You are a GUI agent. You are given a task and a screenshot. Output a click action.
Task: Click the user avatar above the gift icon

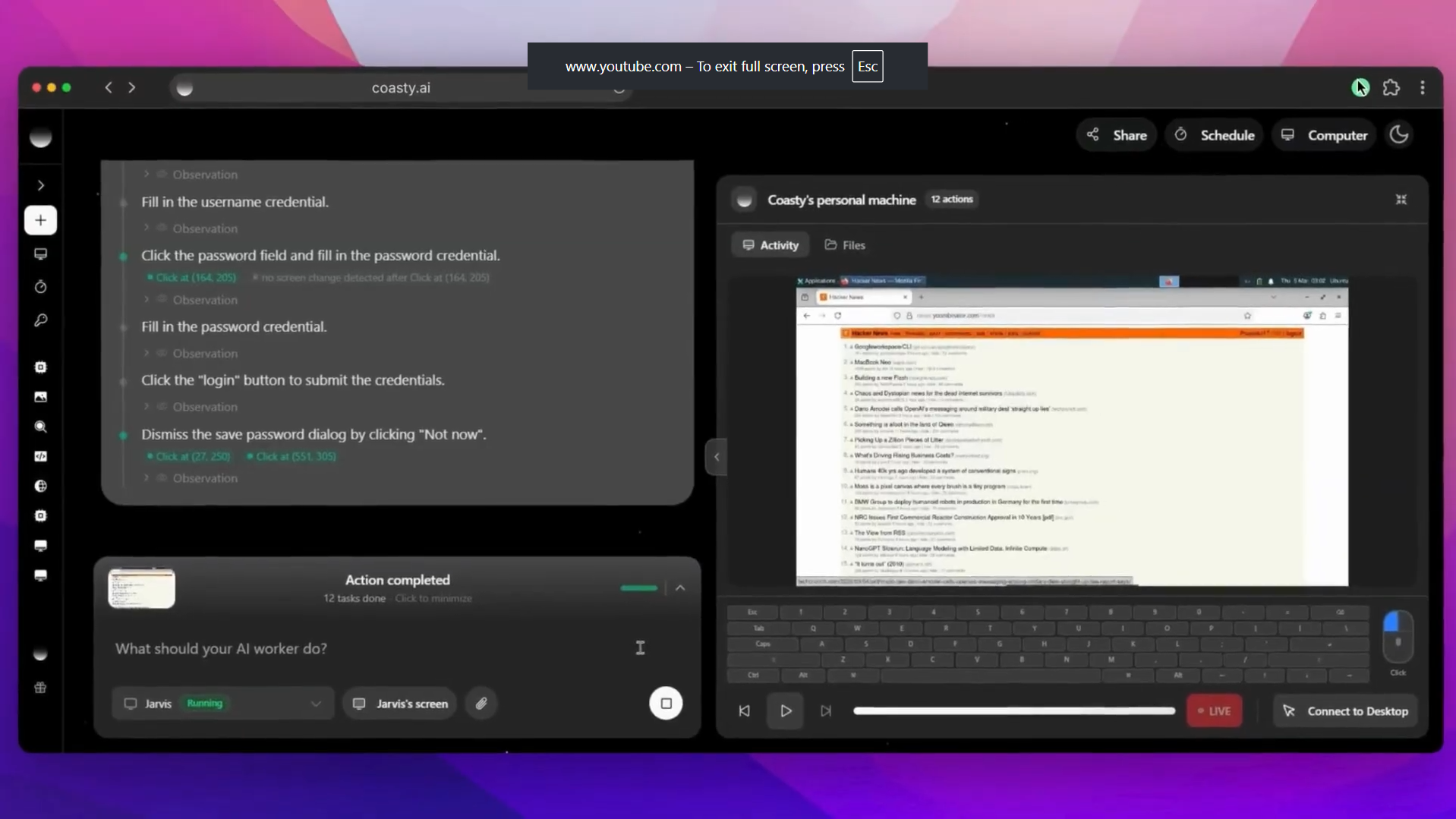pyautogui.click(x=40, y=654)
